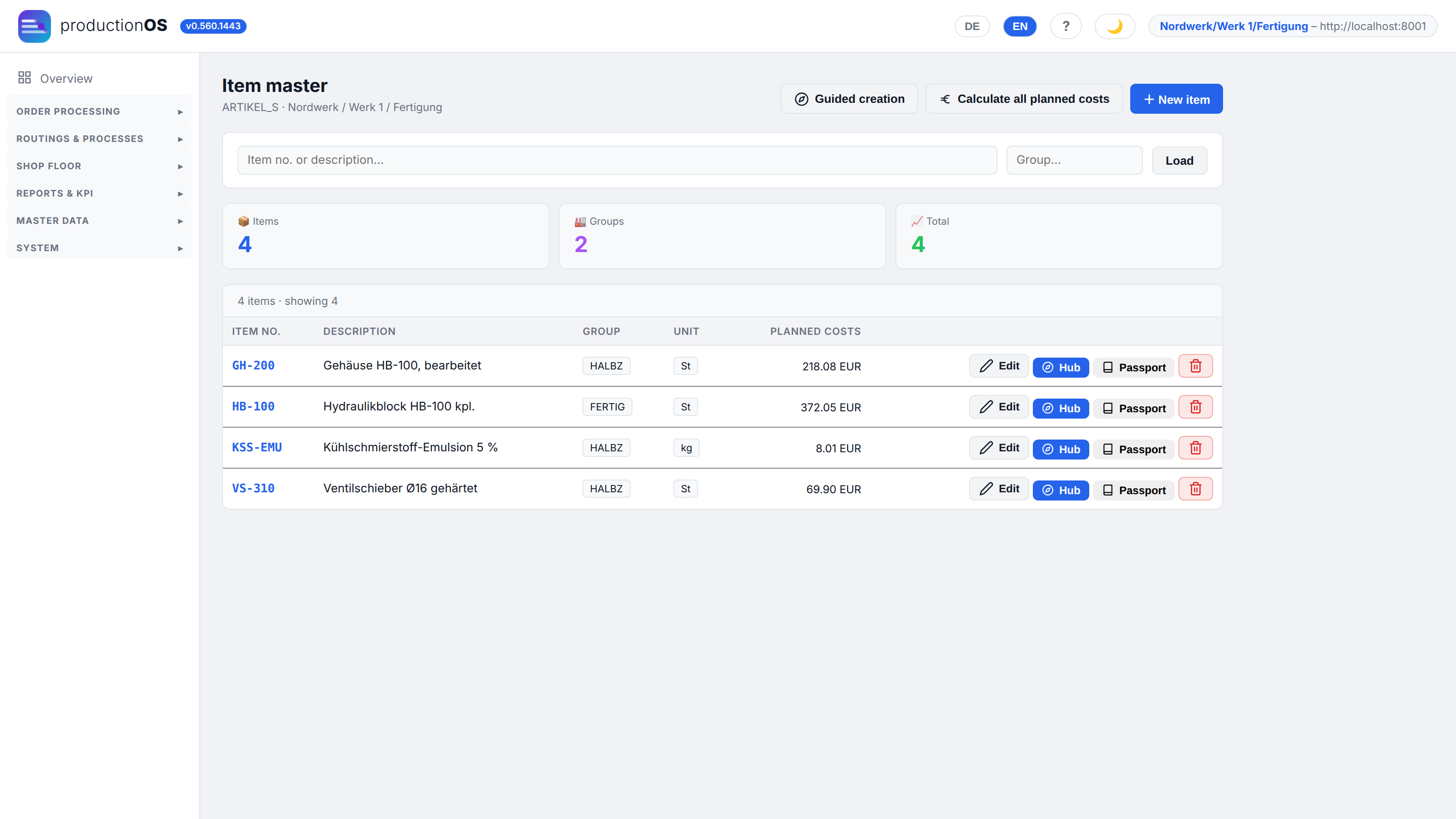The image size is (1456, 819).
Task: Edit item GH-200
Action: [999, 366]
